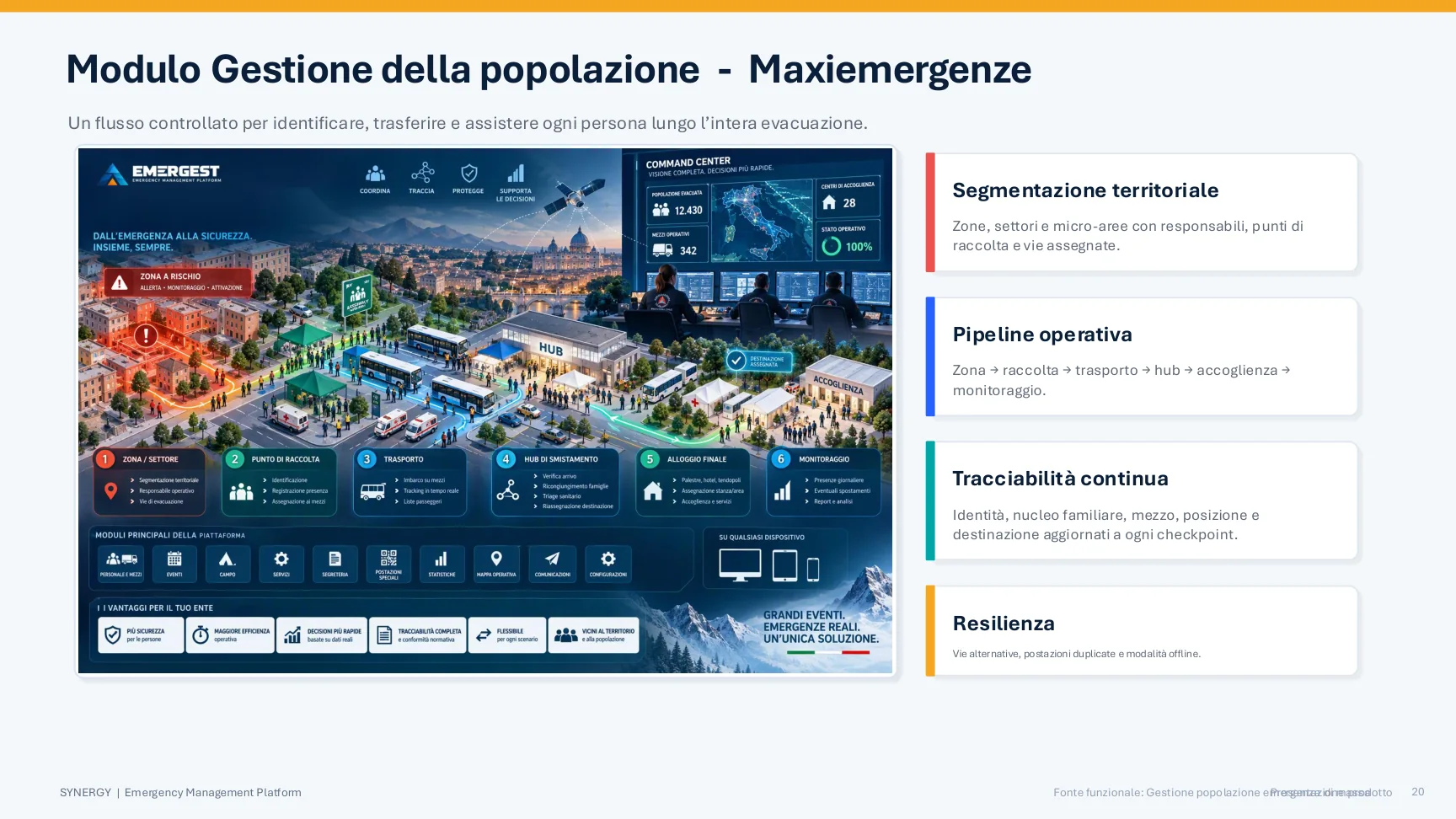Screen dimensions: 1456x819
Task: Click the Stato operativo 100% indicator
Action: (849, 239)
